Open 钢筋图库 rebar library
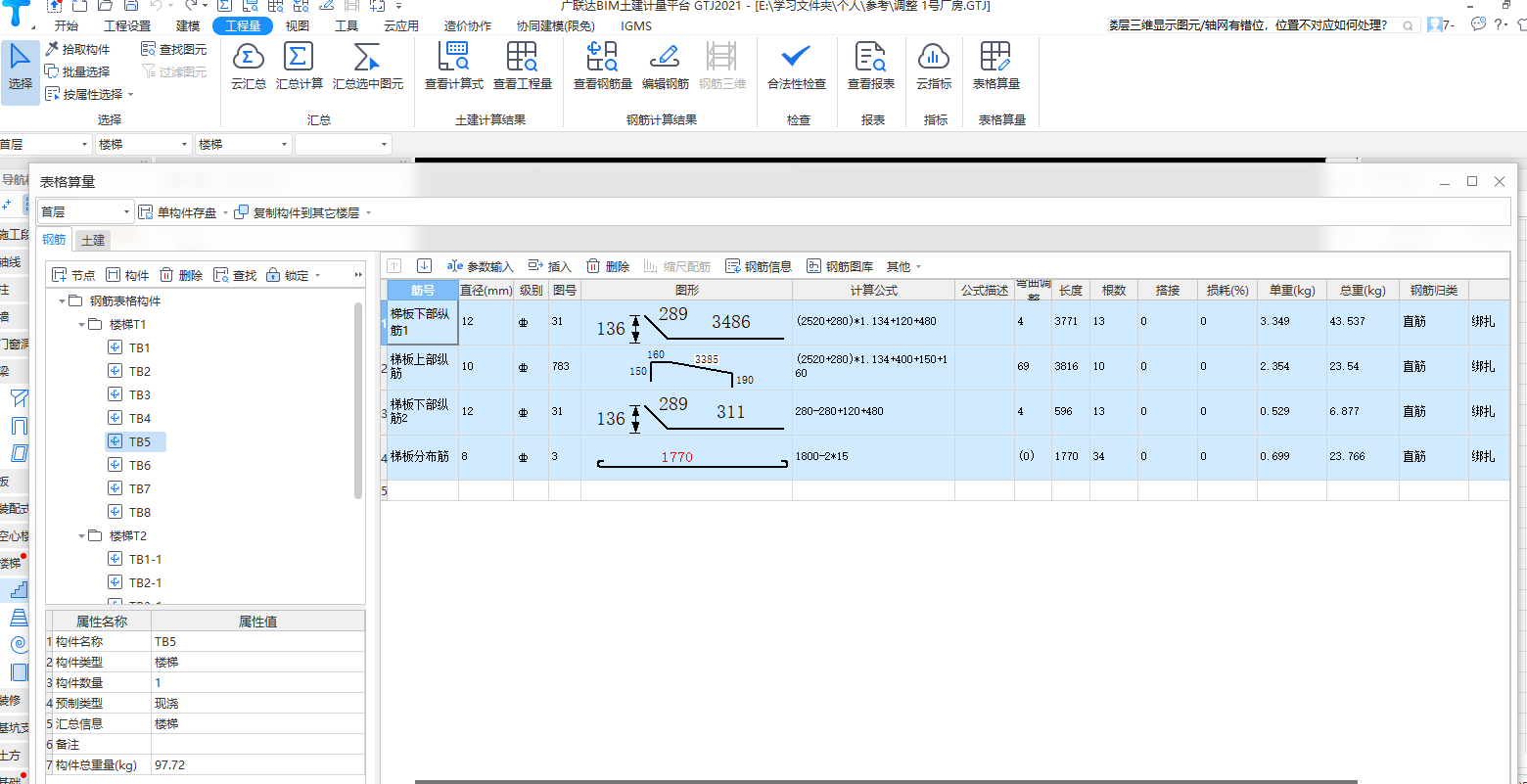Image resolution: width=1527 pixels, height=784 pixels. coord(840,266)
